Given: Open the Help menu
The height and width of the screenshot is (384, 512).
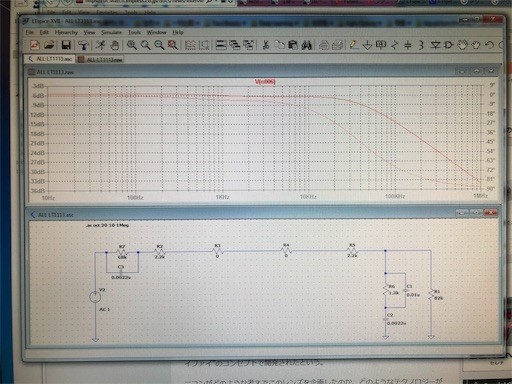Looking at the screenshot, I should (178, 32).
